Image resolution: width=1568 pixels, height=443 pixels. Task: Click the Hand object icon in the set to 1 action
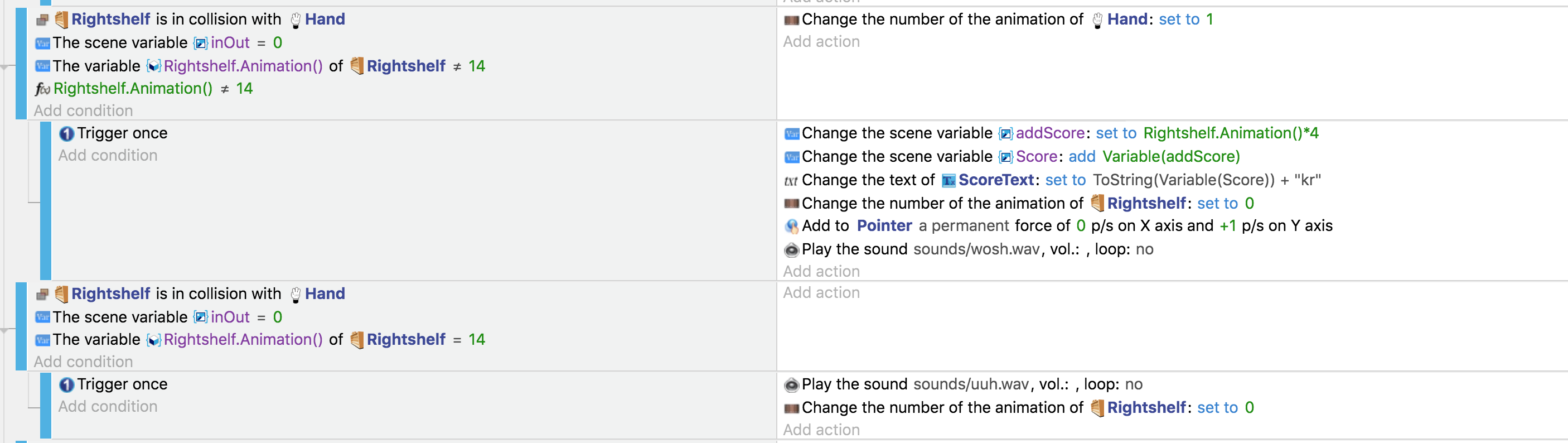[x=1097, y=21]
